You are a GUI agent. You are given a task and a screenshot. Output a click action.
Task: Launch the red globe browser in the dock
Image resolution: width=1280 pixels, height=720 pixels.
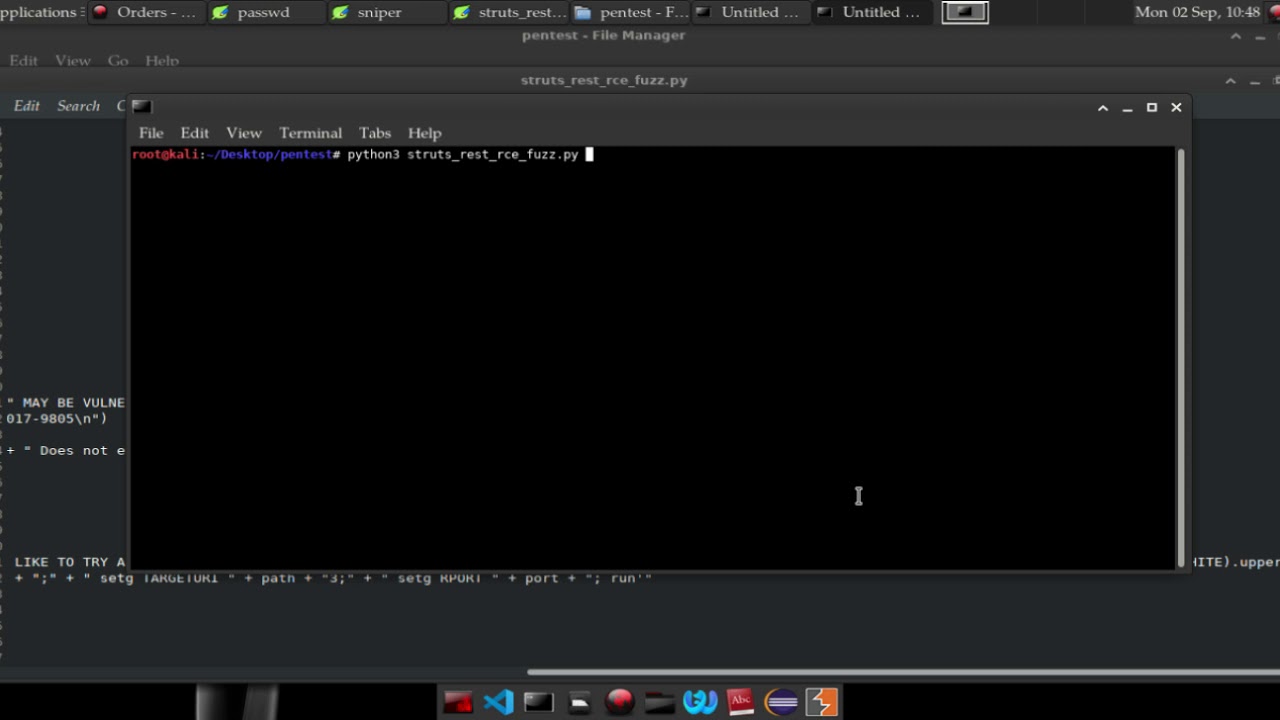(620, 702)
